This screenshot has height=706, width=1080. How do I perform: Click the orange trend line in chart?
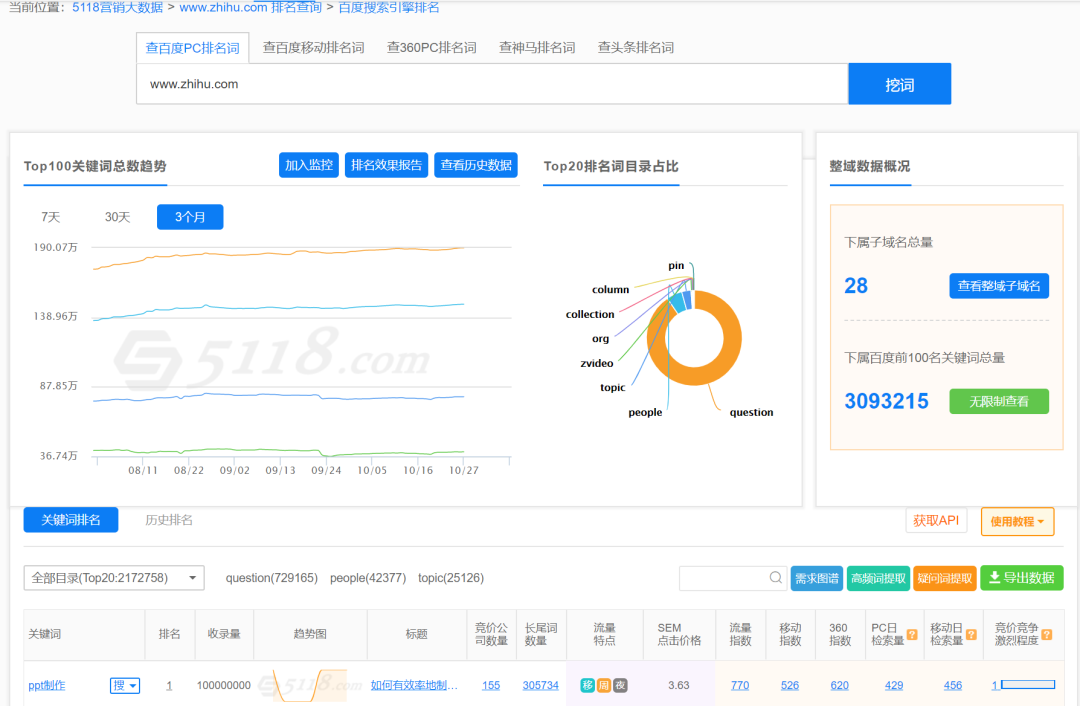[278, 254]
